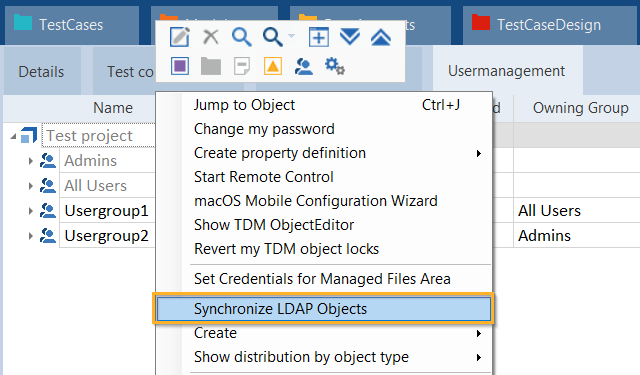Click the plus-in-square add icon

point(319,37)
